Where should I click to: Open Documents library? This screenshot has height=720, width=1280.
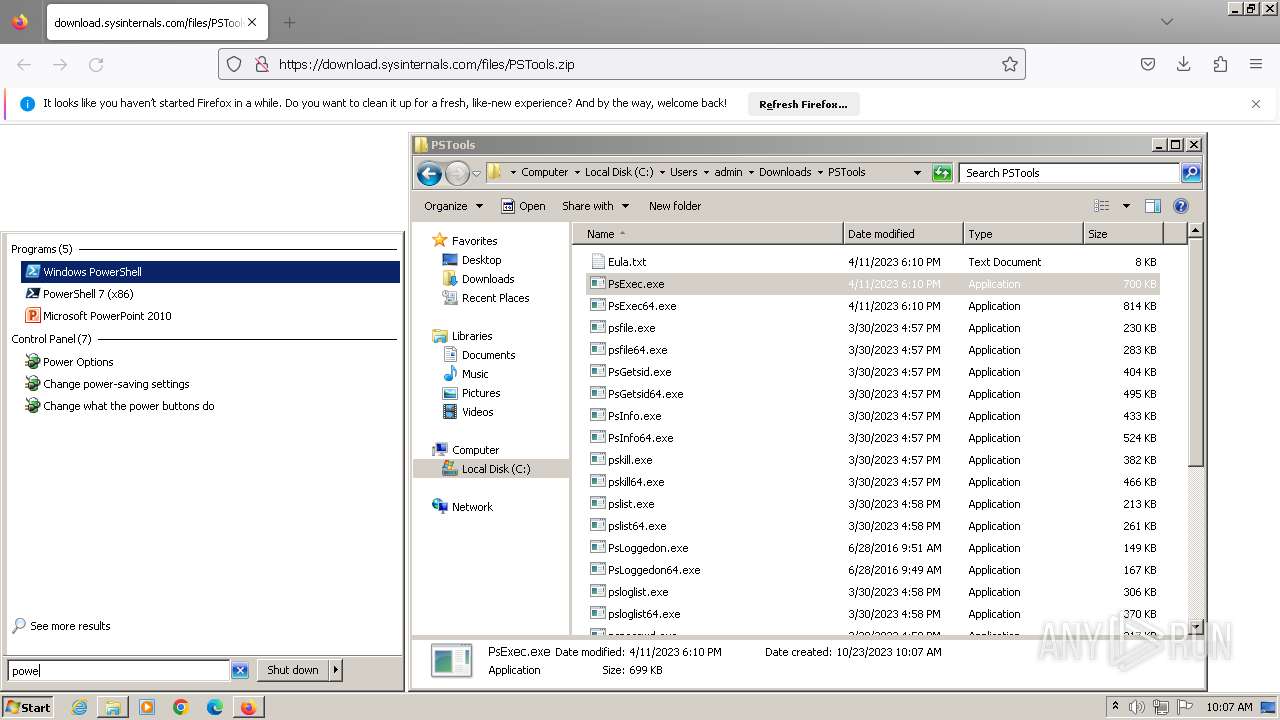pyautogui.click(x=488, y=355)
